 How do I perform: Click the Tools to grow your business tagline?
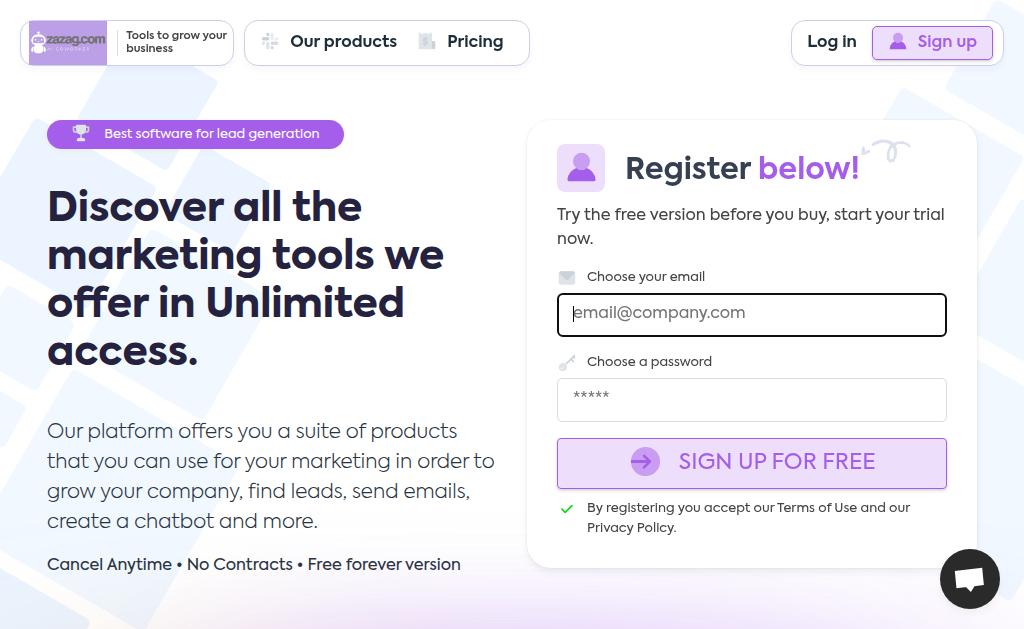tap(176, 42)
